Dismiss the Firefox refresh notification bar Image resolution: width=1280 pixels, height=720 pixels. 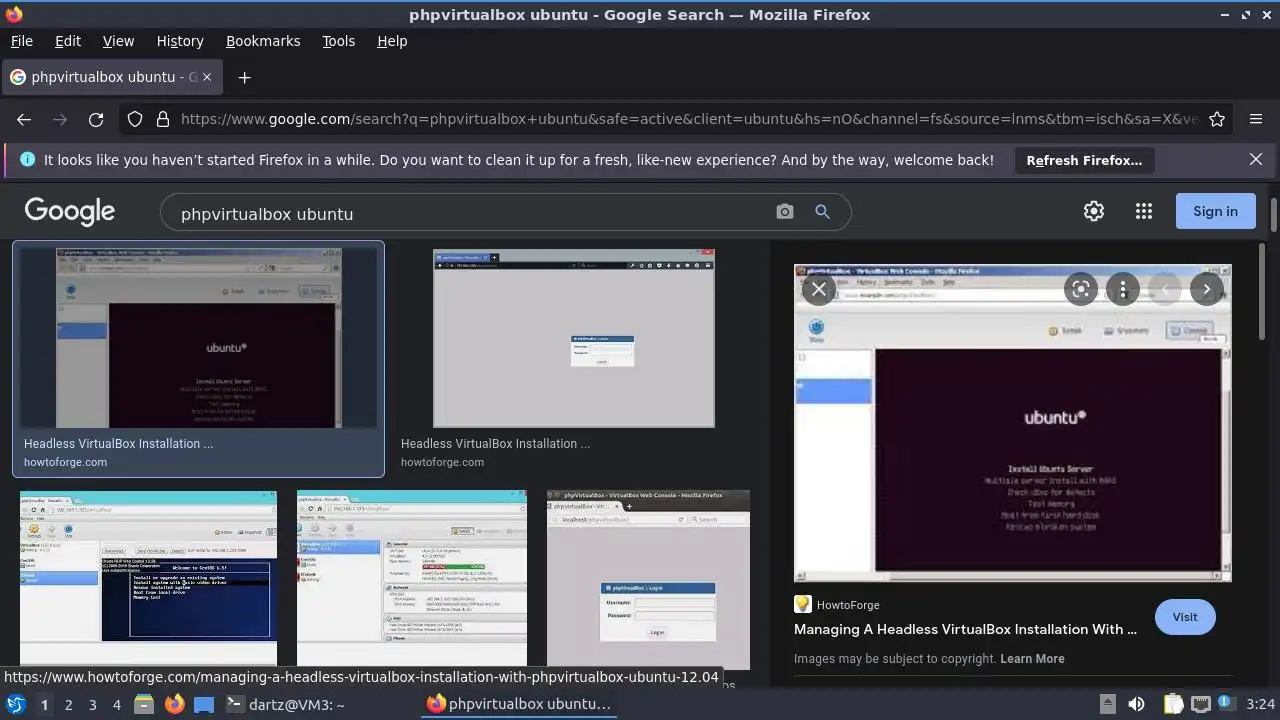coord(1256,159)
